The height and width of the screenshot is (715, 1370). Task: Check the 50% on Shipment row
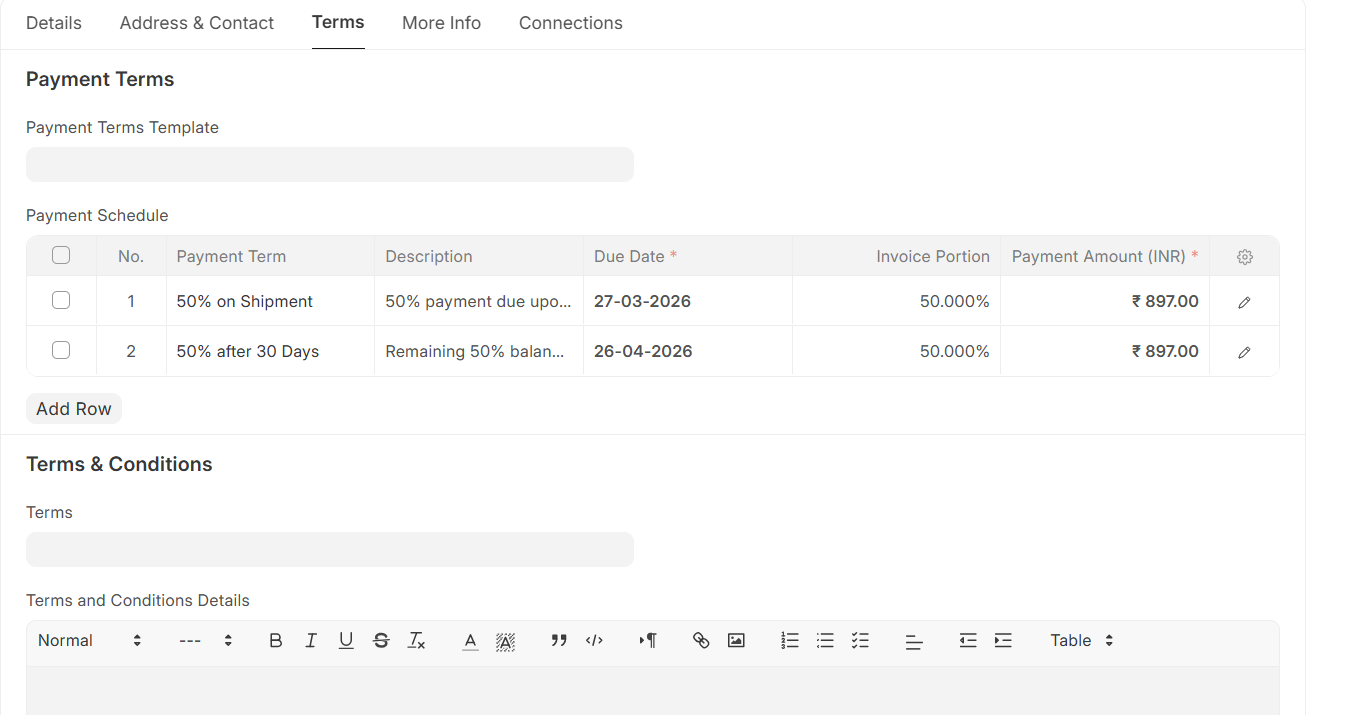click(61, 300)
